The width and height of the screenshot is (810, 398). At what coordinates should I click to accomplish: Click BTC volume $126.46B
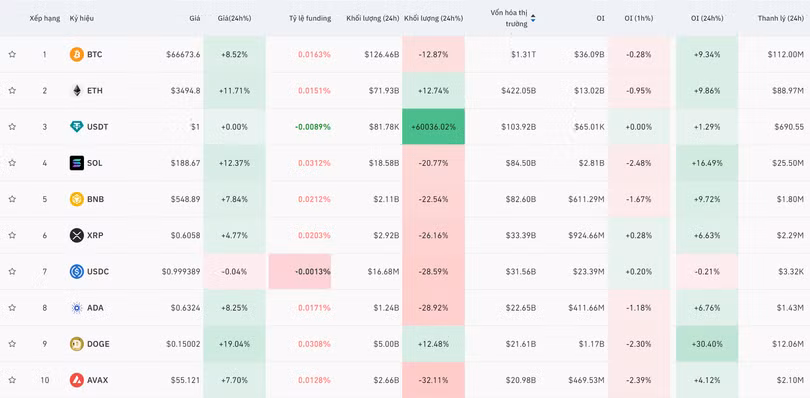382,54
